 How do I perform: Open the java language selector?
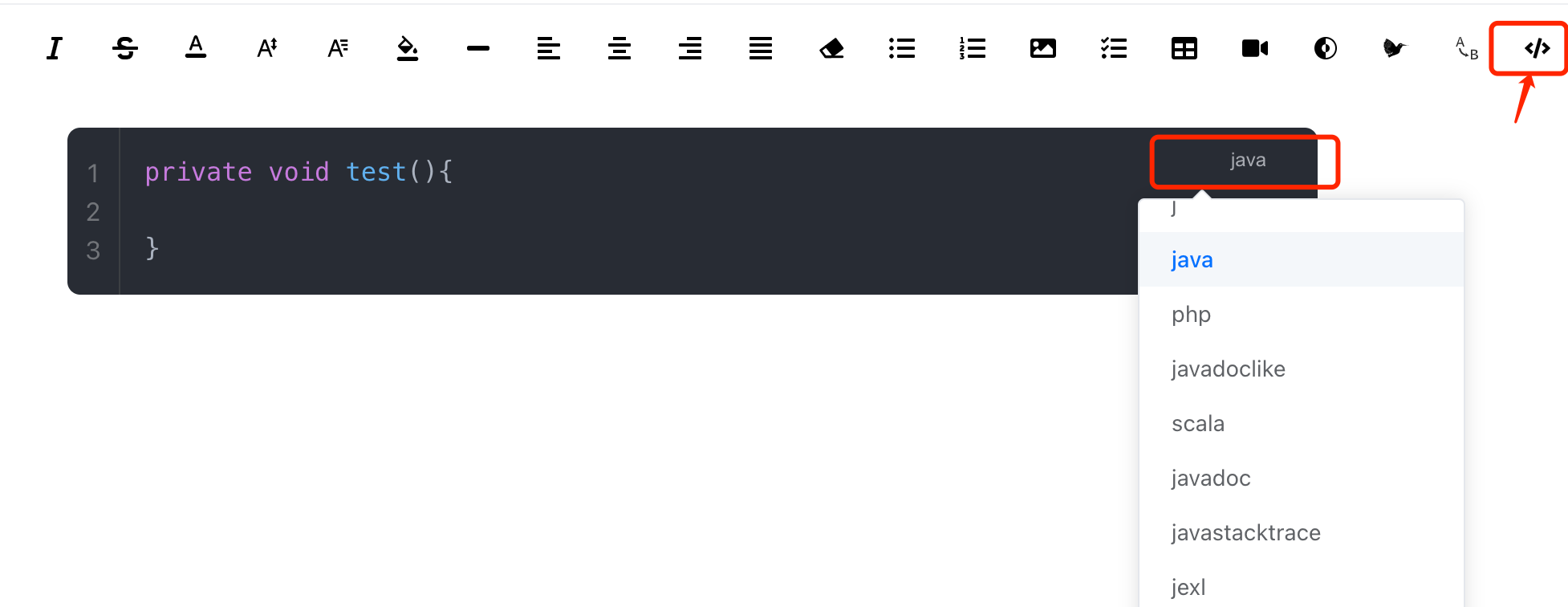[1248, 161]
